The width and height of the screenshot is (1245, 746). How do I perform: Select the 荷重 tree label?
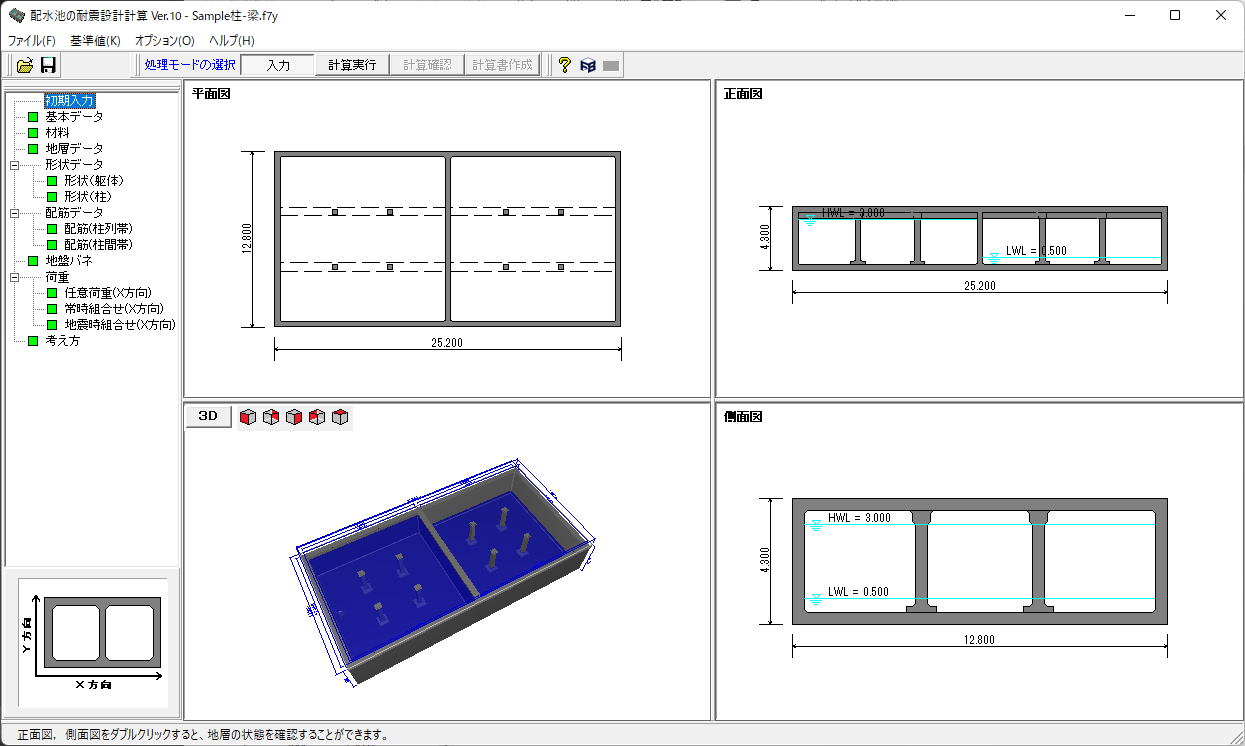tap(57, 277)
